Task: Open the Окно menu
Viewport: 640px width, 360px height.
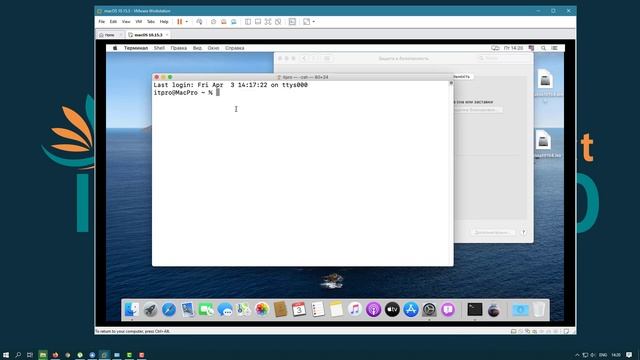Action: coord(213,48)
